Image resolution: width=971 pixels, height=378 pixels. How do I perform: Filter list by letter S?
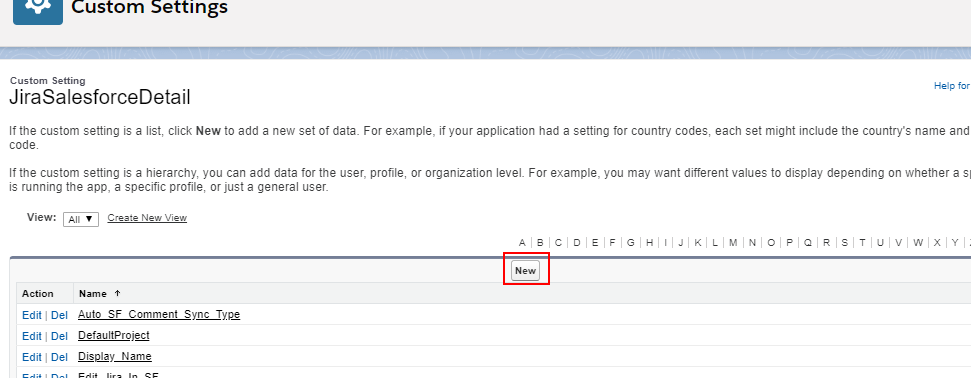pos(844,242)
